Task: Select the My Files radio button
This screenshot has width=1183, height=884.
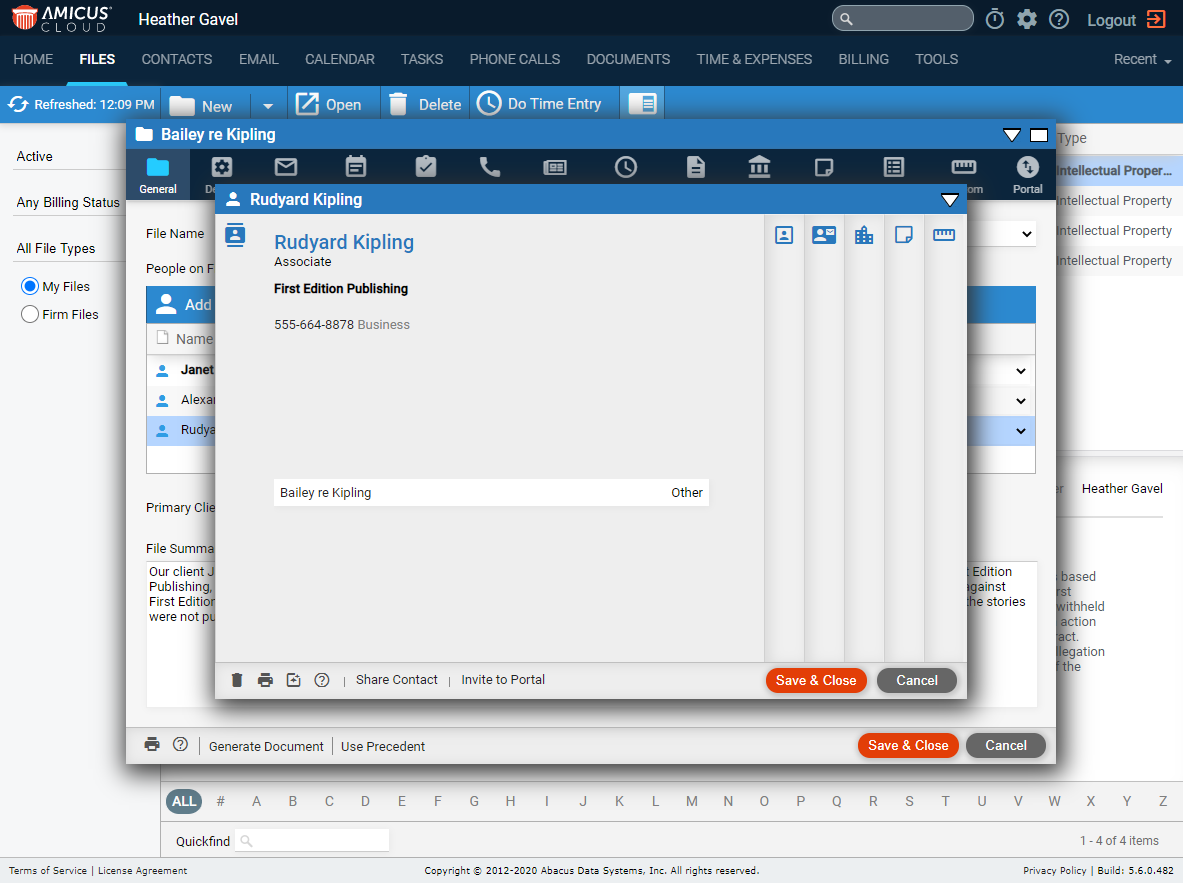Action: coord(30,287)
